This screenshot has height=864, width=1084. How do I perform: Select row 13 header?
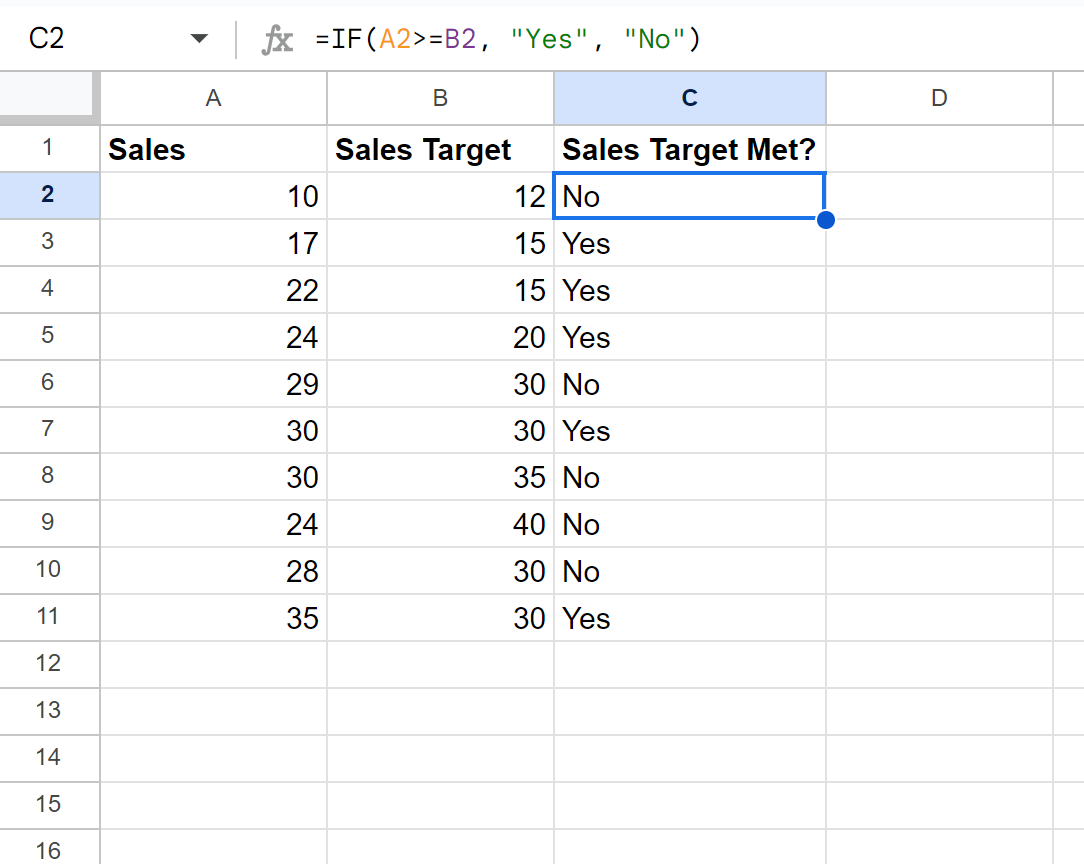(50, 712)
